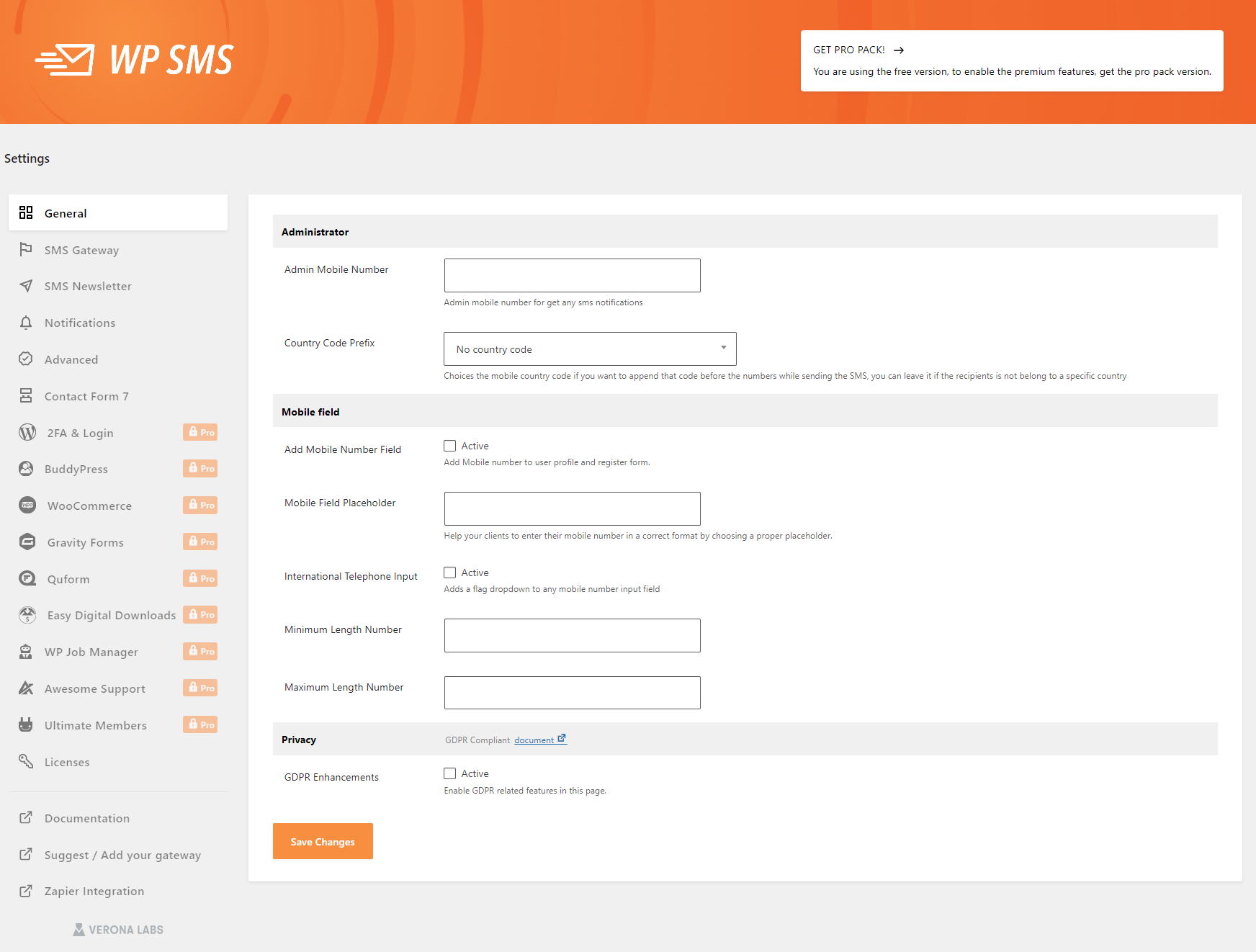Click the Zapier Integration external link icon
1256x952 pixels.
(26, 891)
